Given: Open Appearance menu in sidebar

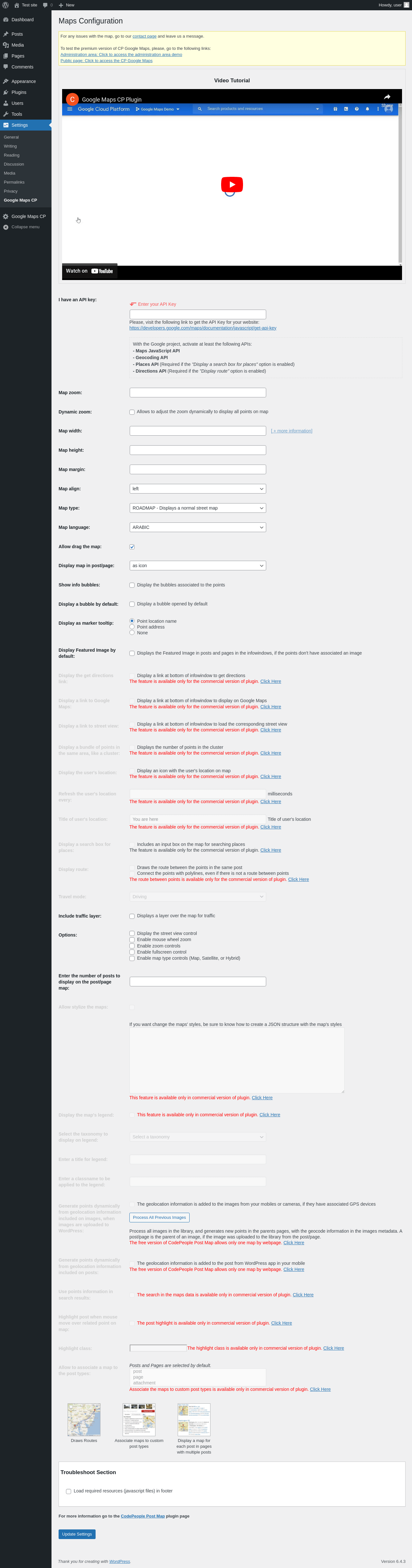Looking at the screenshot, I should click(x=23, y=82).
